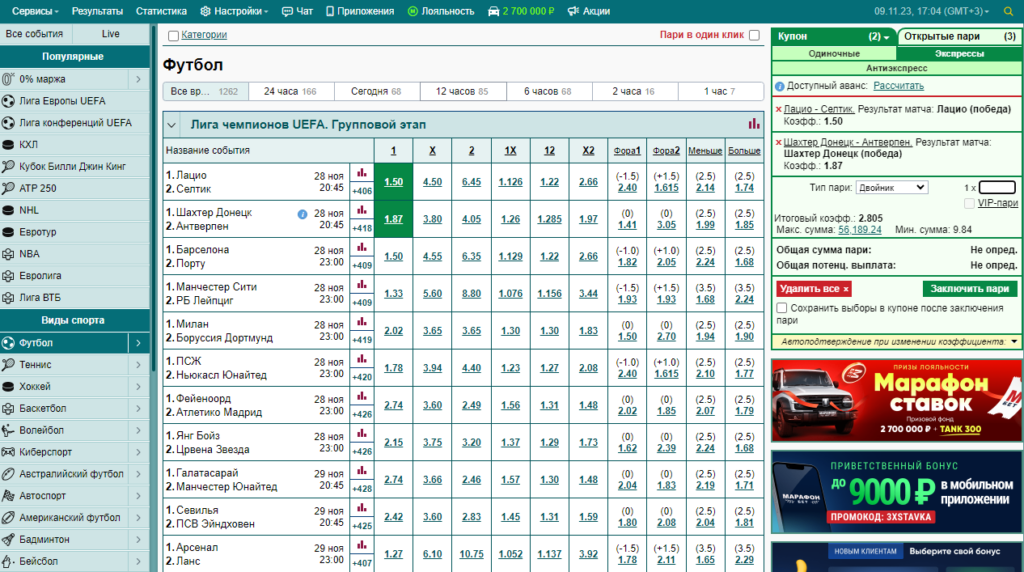The image size is (1024, 572).
Task: Open statistics icon for Шахтер Донецк row
Action: coord(362,210)
